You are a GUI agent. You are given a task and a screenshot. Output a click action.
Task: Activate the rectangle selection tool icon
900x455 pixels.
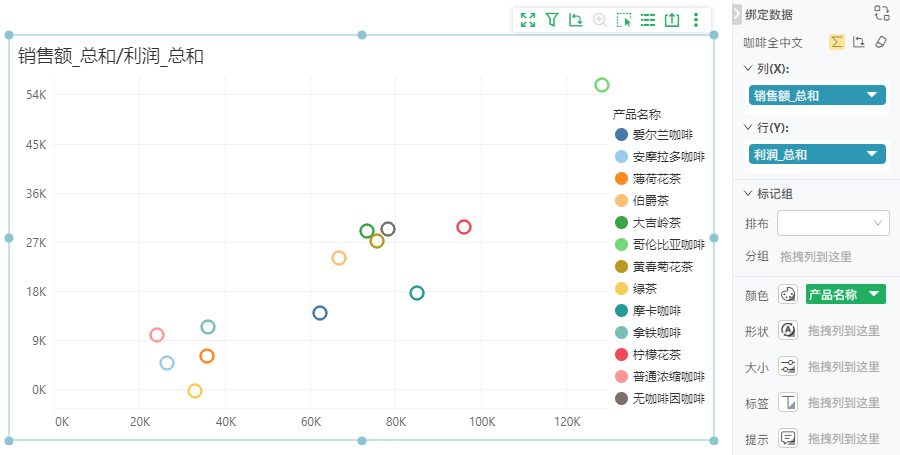[624, 20]
